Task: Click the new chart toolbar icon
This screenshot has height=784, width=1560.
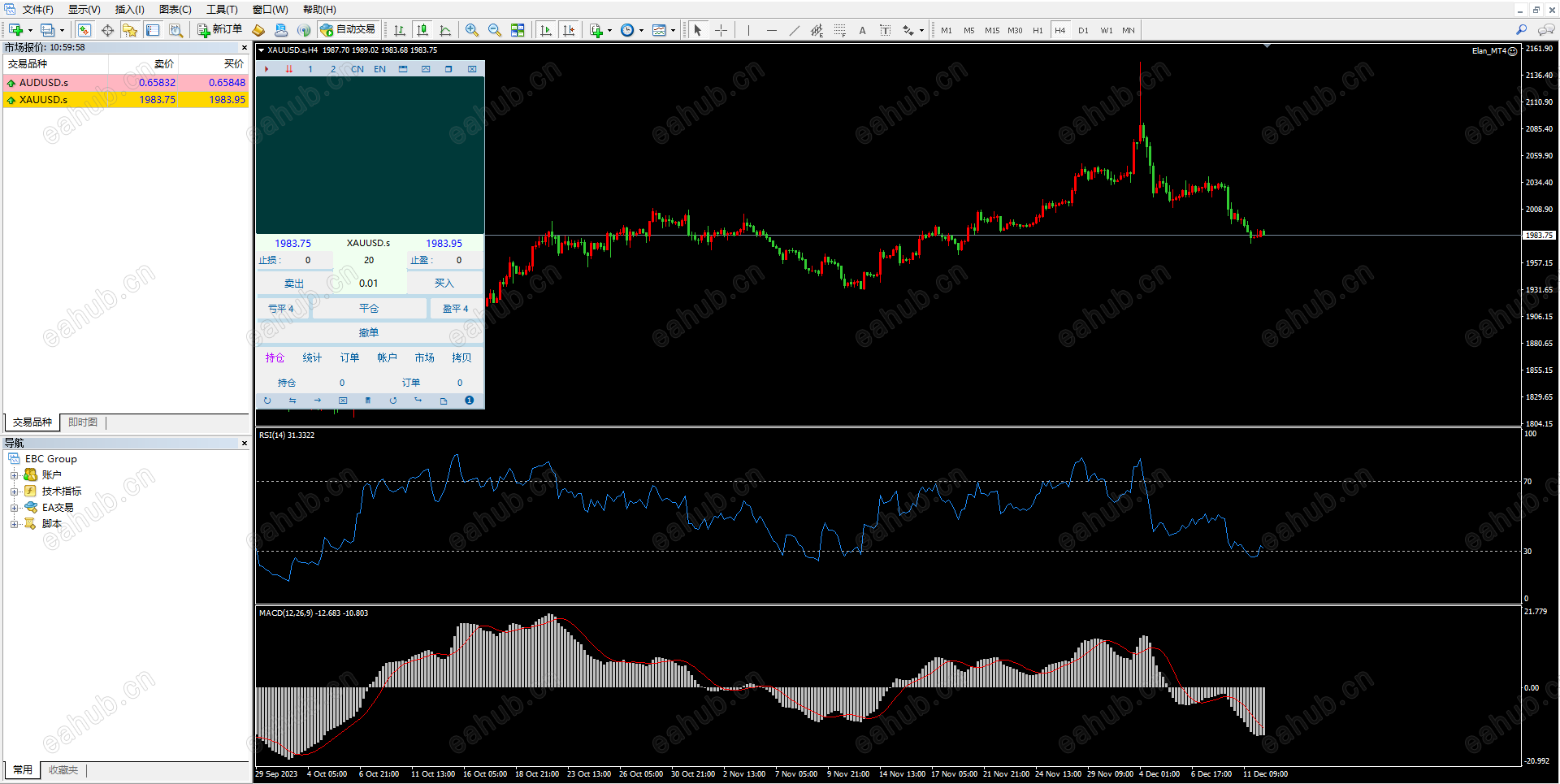Action: (x=16, y=30)
